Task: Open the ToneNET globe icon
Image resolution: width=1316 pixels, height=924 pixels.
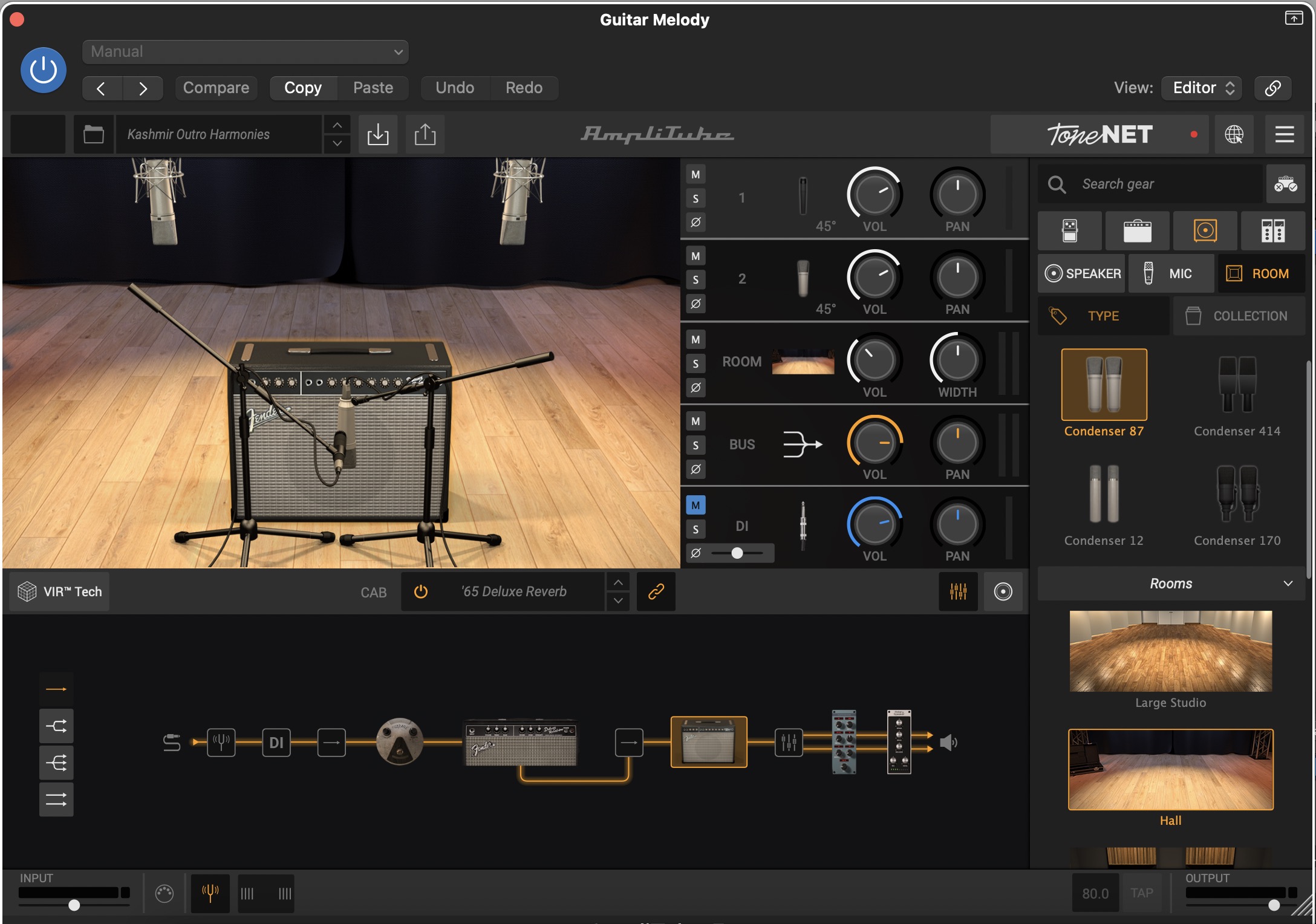Action: pos(1234,134)
